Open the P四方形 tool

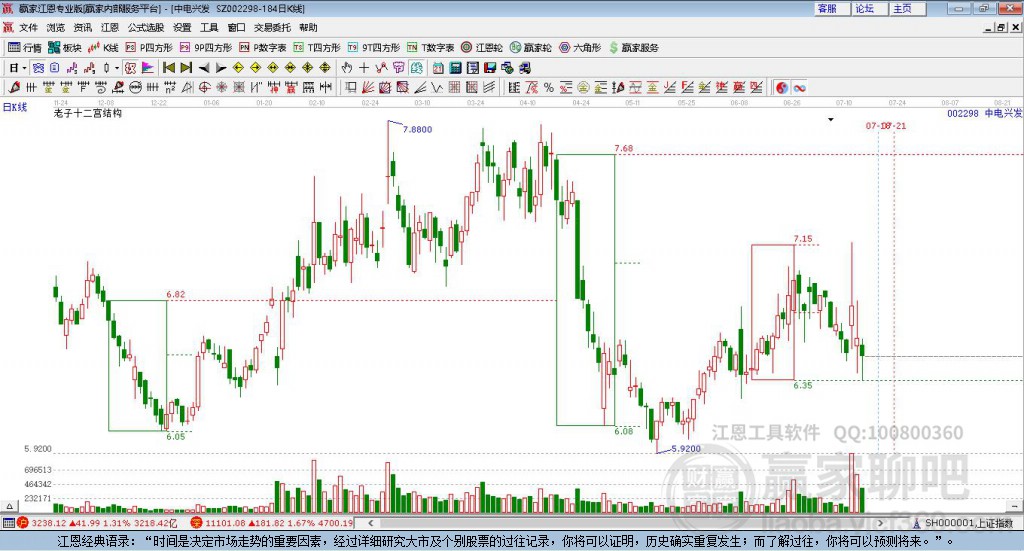coord(149,48)
